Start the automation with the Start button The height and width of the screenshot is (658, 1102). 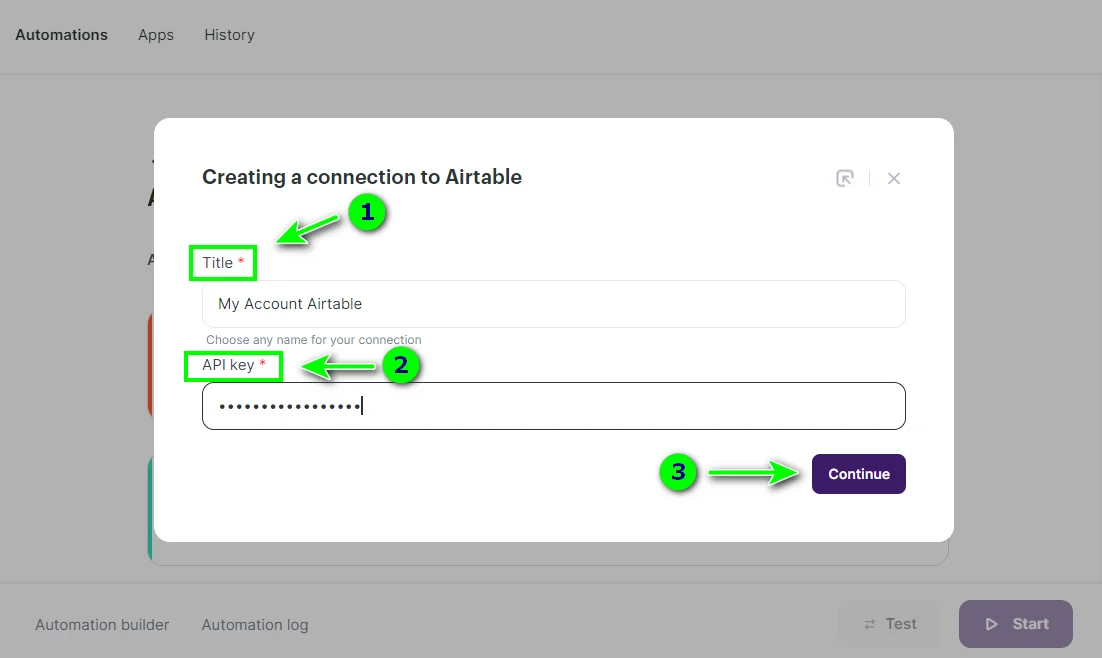click(1015, 624)
